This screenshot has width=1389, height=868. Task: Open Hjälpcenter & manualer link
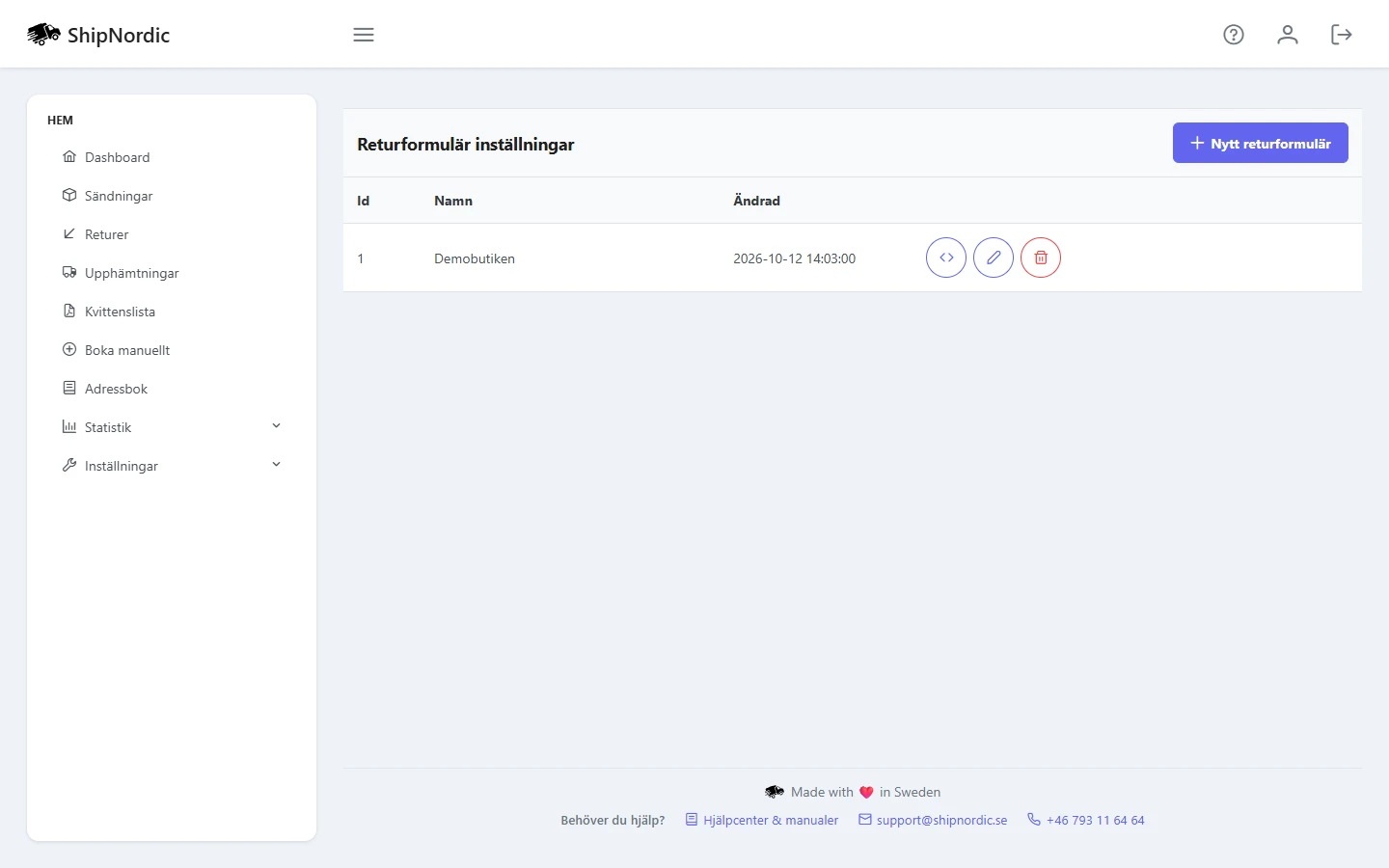tap(762, 820)
